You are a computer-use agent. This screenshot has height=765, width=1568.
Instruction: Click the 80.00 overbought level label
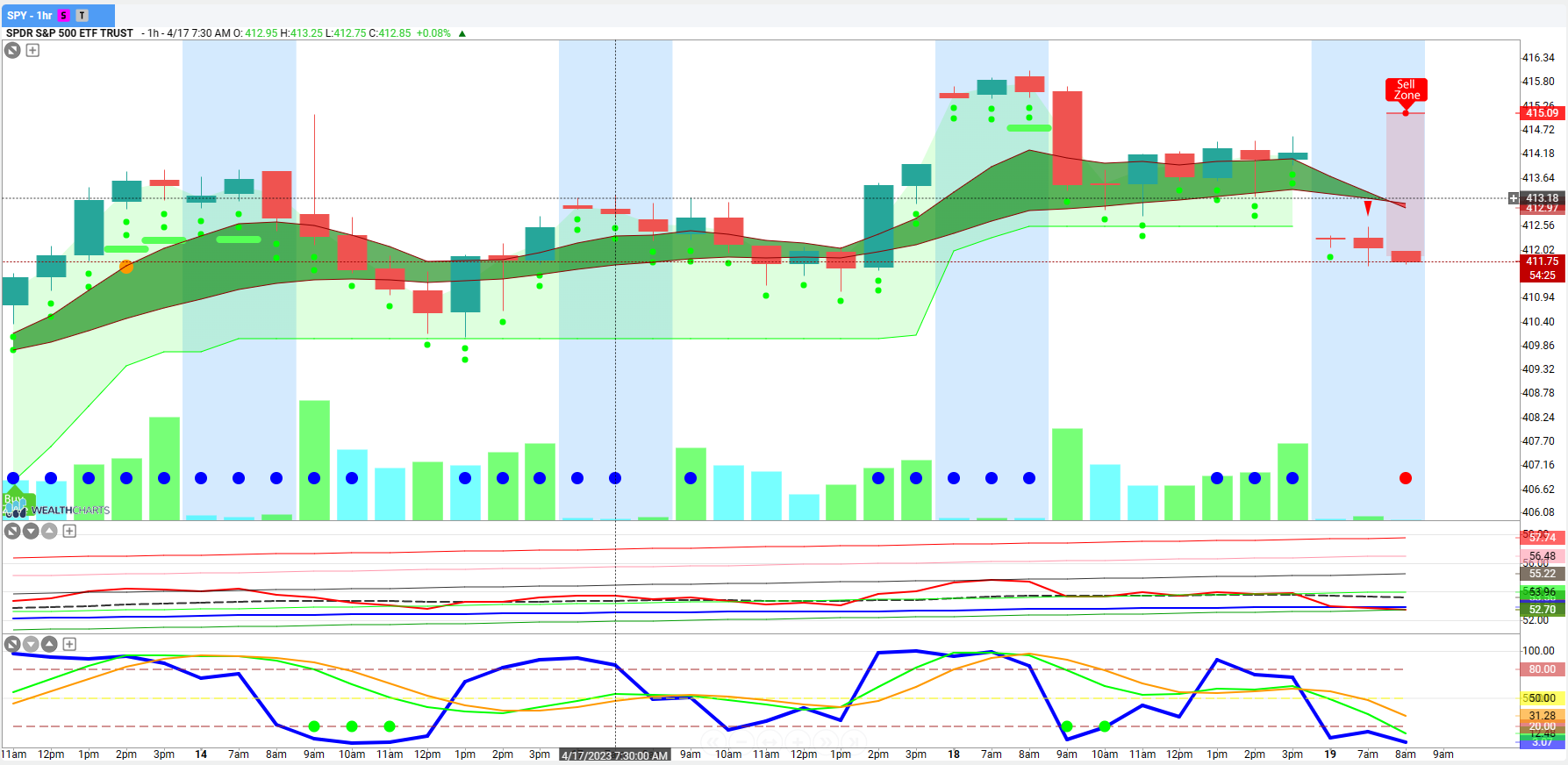pyautogui.click(x=1542, y=669)
